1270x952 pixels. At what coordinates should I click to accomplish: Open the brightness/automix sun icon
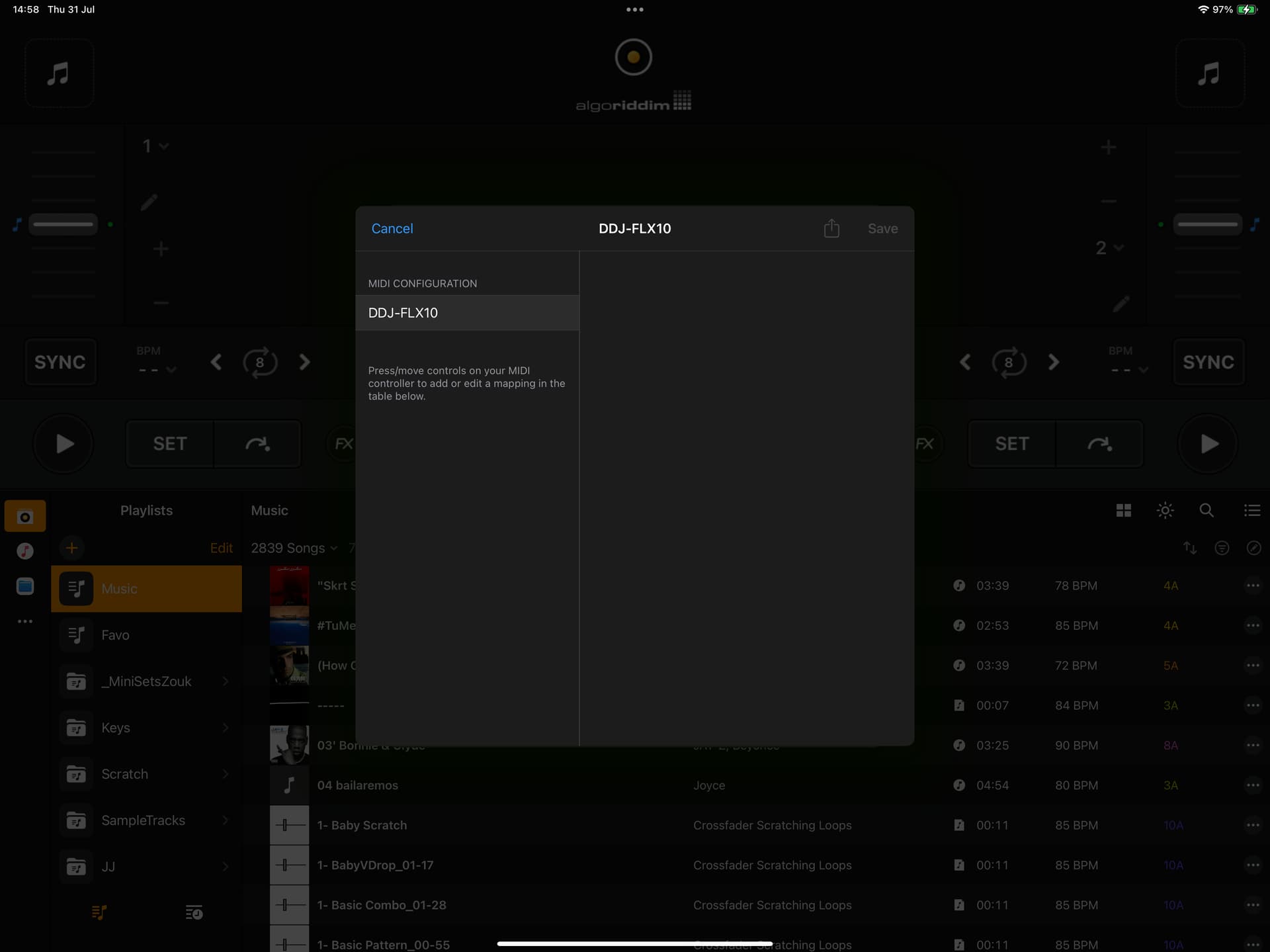1165,510
